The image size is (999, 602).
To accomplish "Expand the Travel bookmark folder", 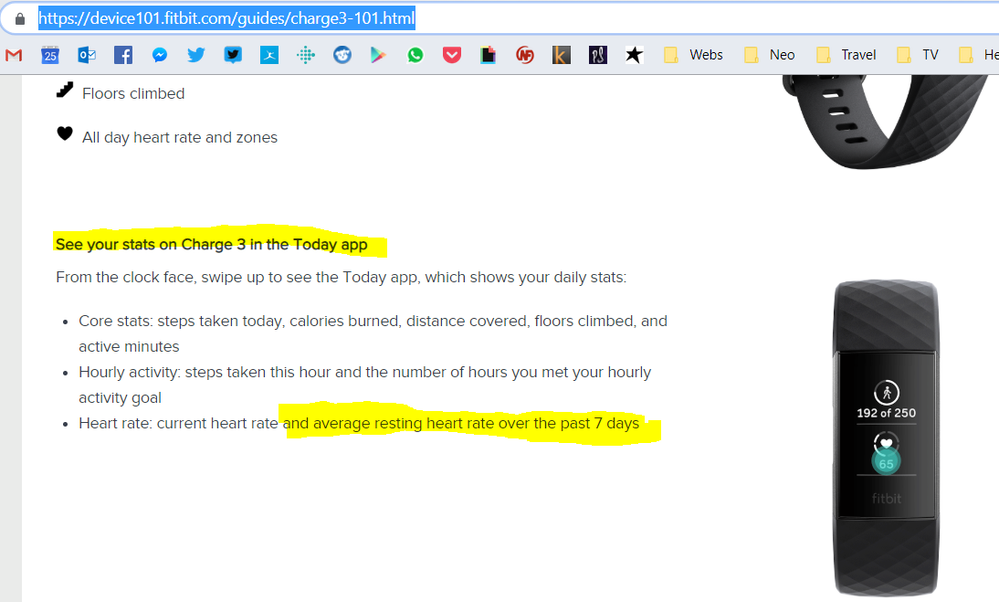I will (x=847, y=55).
